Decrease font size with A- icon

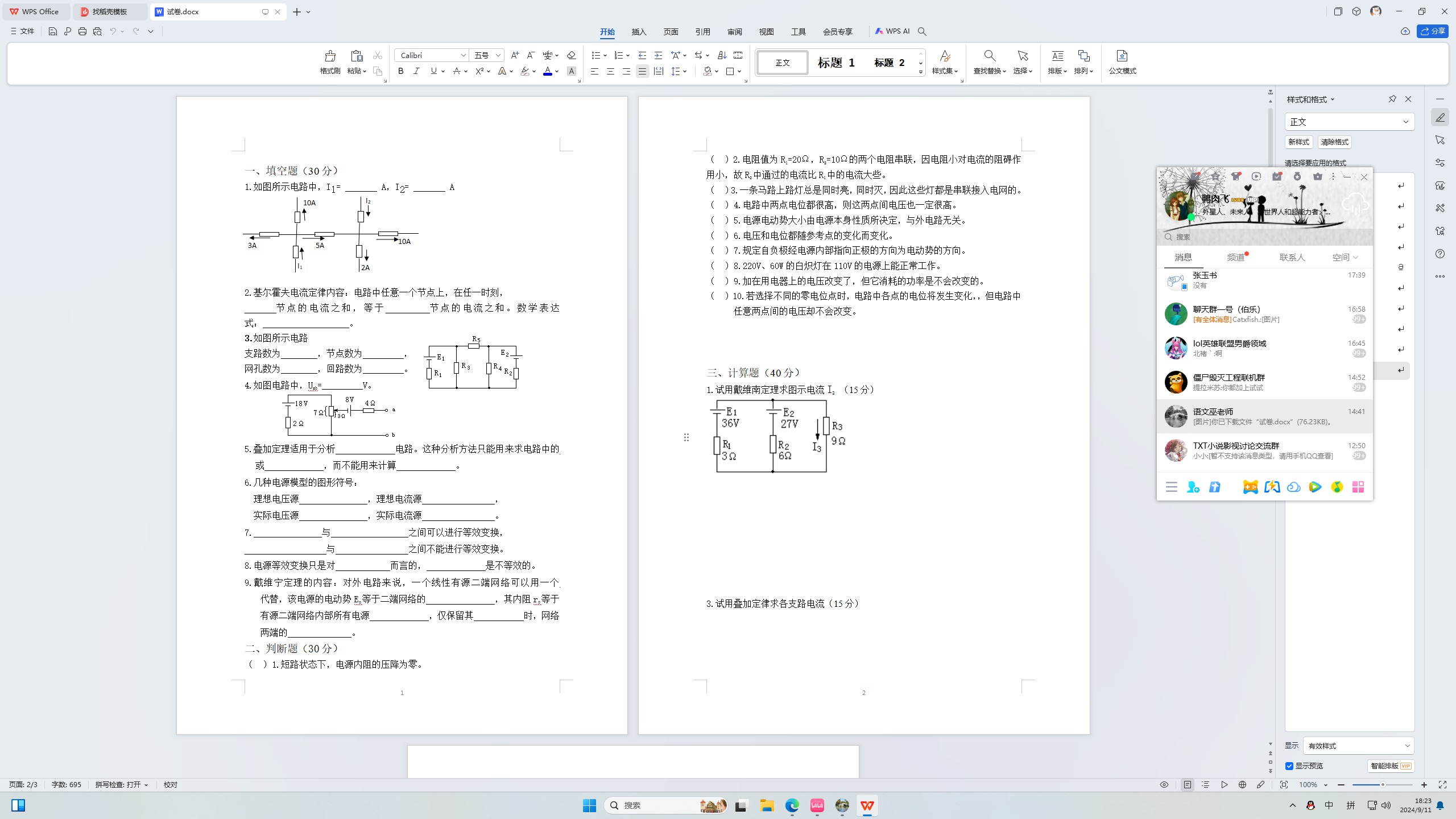[x=530, y=55]
